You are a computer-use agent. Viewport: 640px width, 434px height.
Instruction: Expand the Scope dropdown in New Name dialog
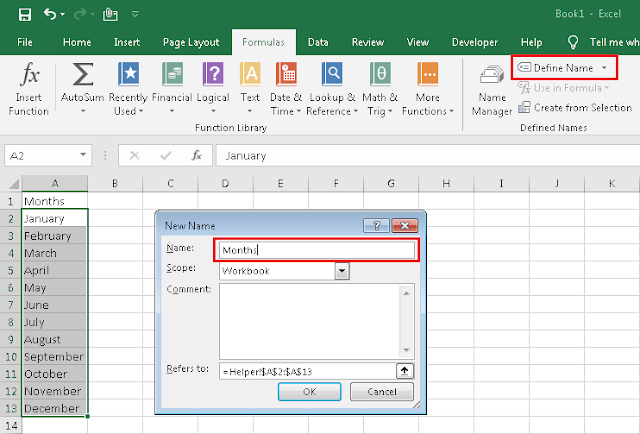[x=342, y=271]
